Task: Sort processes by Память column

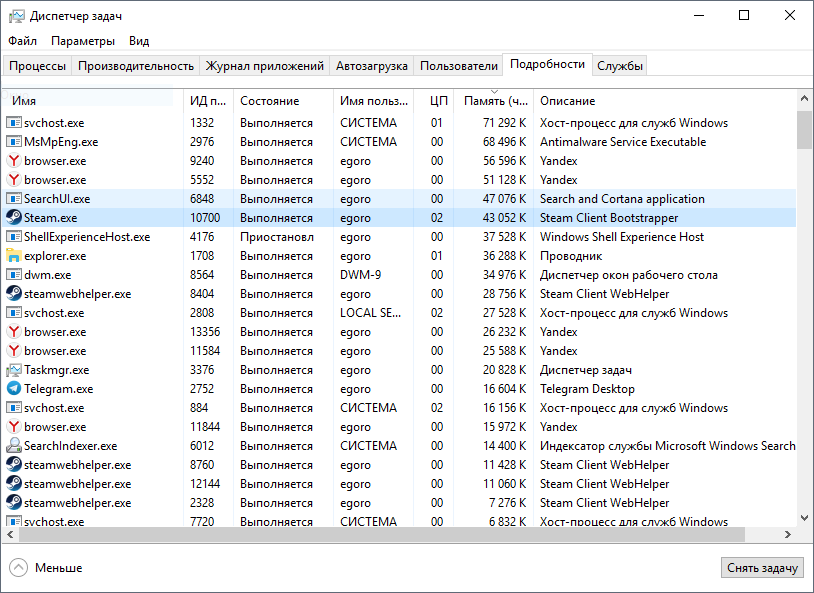Action: (x=495, y=101)
